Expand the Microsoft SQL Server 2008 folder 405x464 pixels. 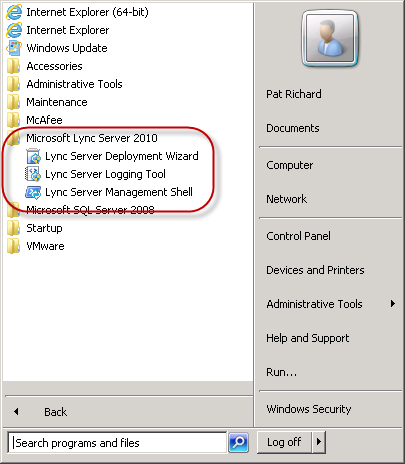(80, 210)
